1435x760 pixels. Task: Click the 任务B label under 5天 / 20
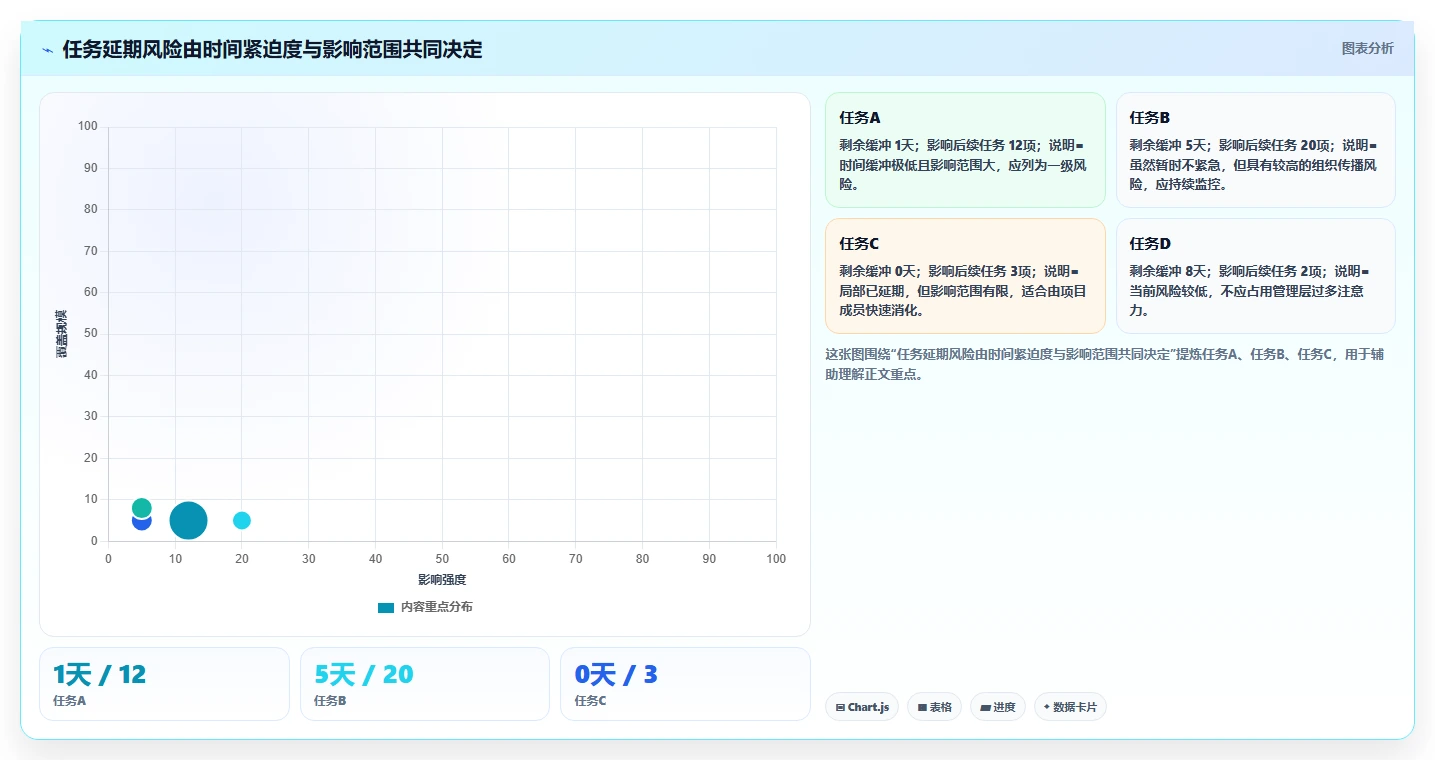pos(330,701)
